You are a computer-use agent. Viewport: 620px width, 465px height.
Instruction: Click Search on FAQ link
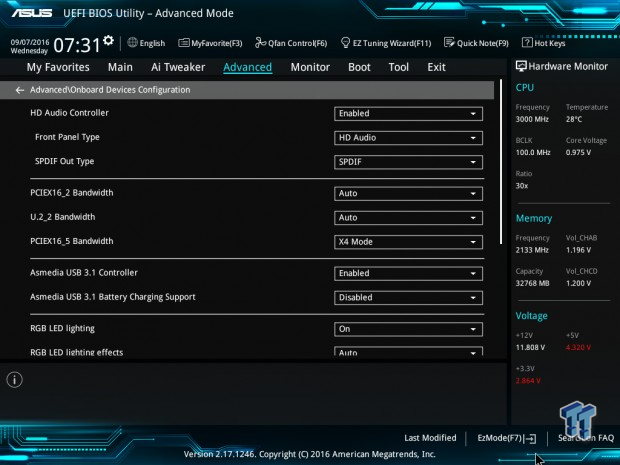tap(586, 438)
